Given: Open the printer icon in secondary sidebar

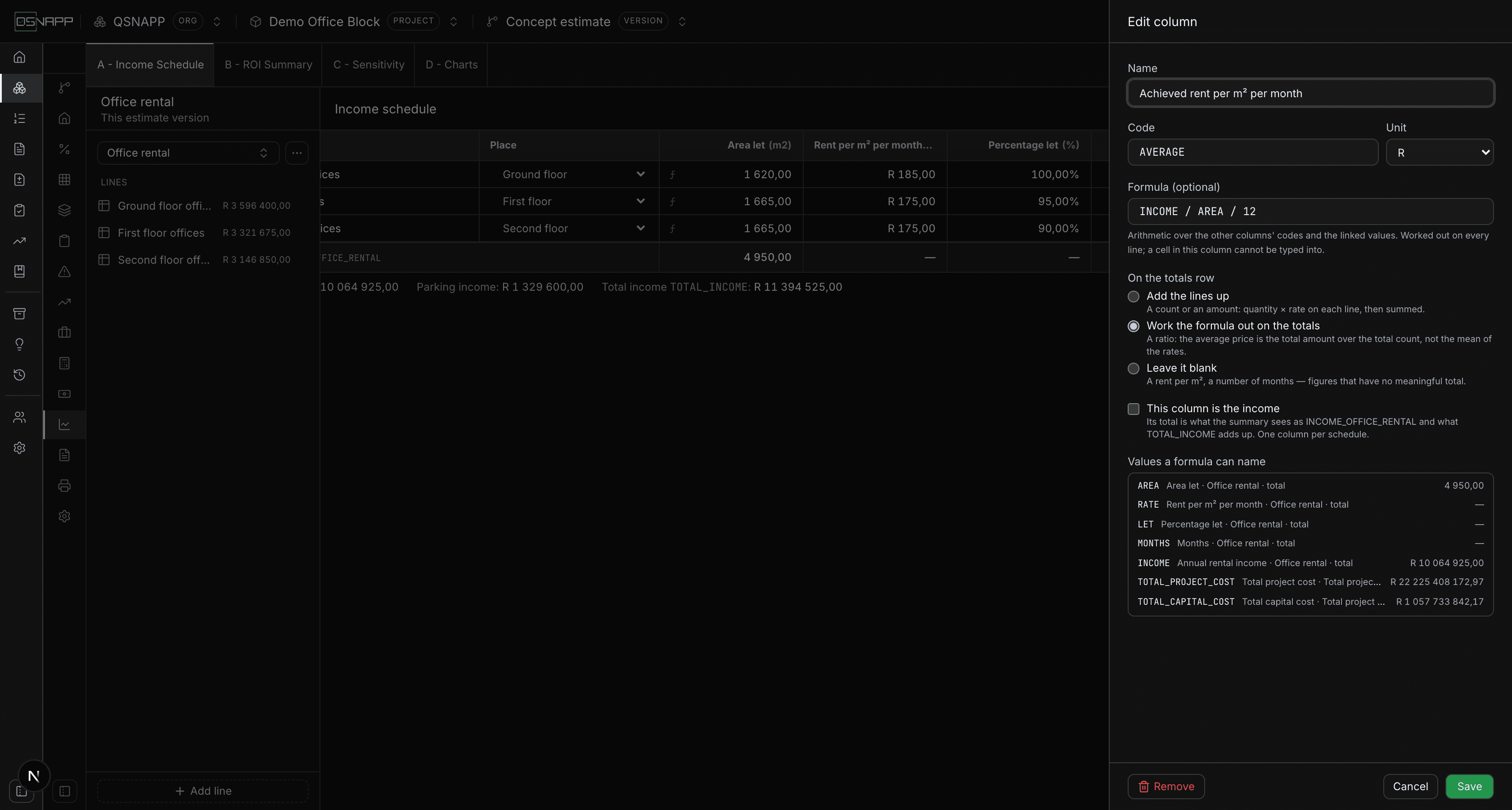Looking at the screenshot, I should click(64, 486).
